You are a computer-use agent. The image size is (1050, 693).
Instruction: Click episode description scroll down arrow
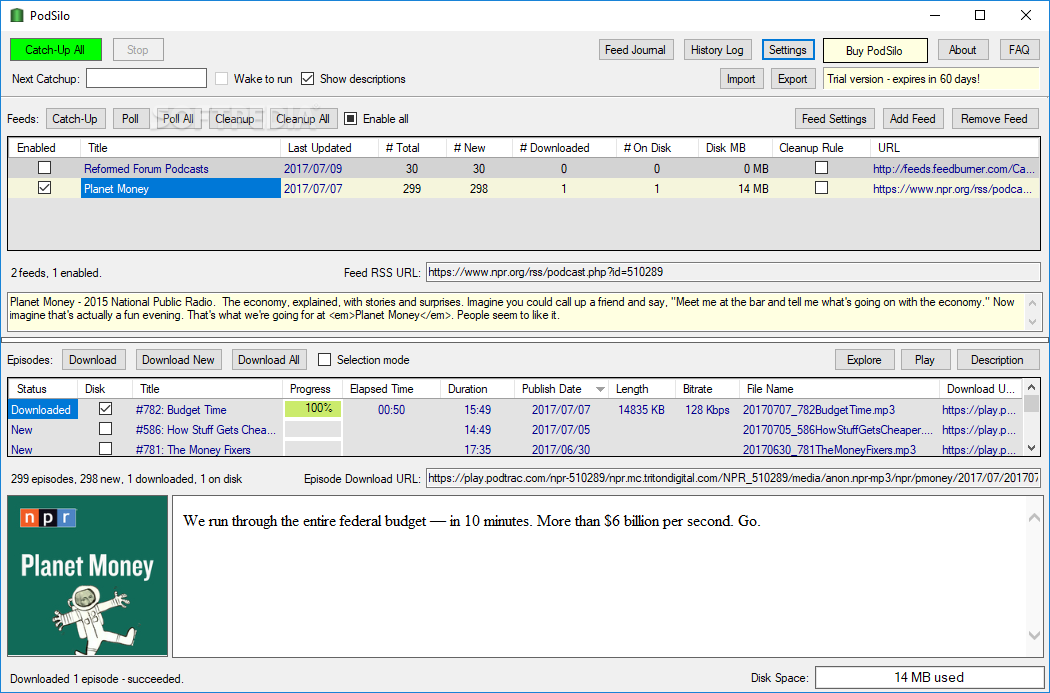1034,635
